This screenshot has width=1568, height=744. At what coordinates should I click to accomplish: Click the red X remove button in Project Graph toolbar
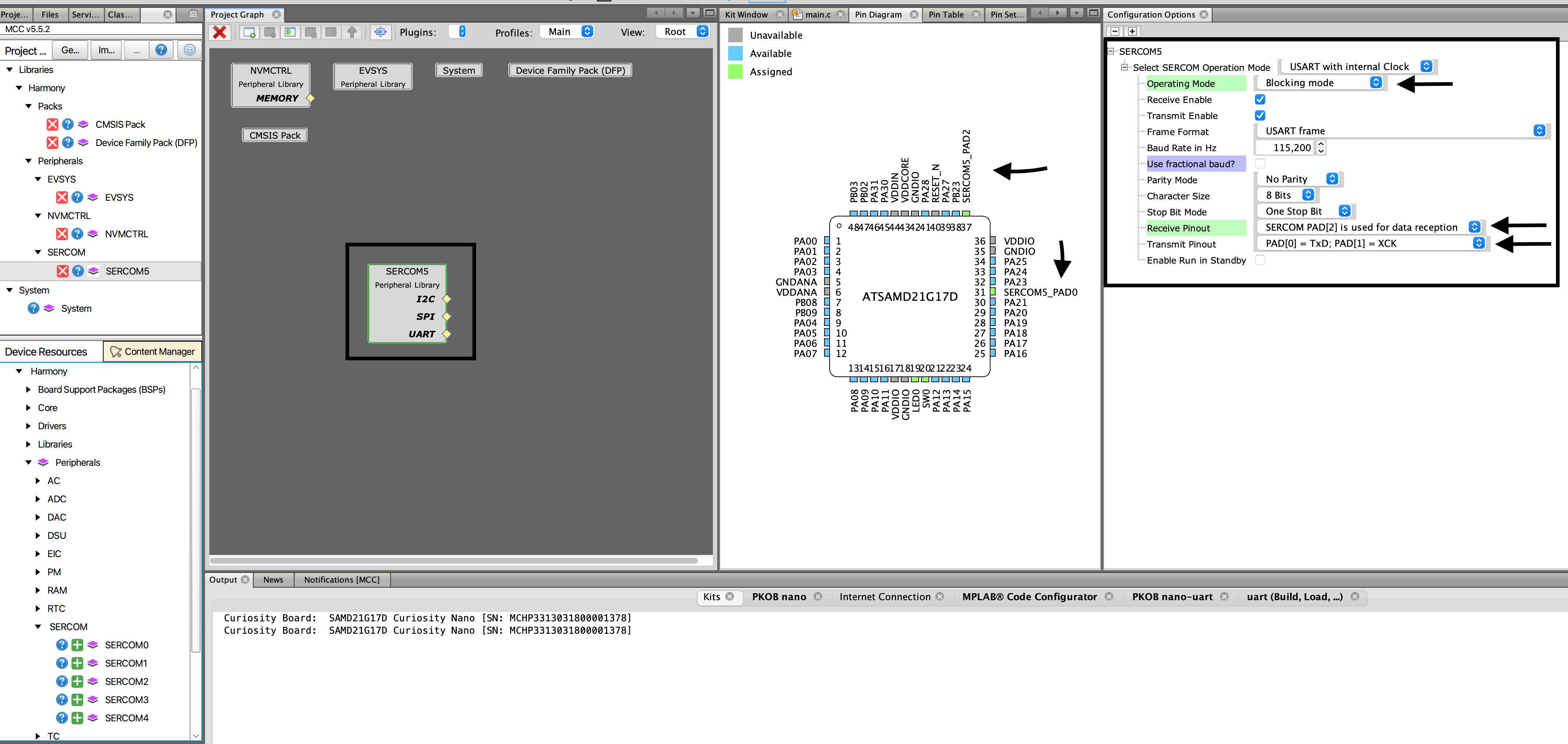[220, 32]
